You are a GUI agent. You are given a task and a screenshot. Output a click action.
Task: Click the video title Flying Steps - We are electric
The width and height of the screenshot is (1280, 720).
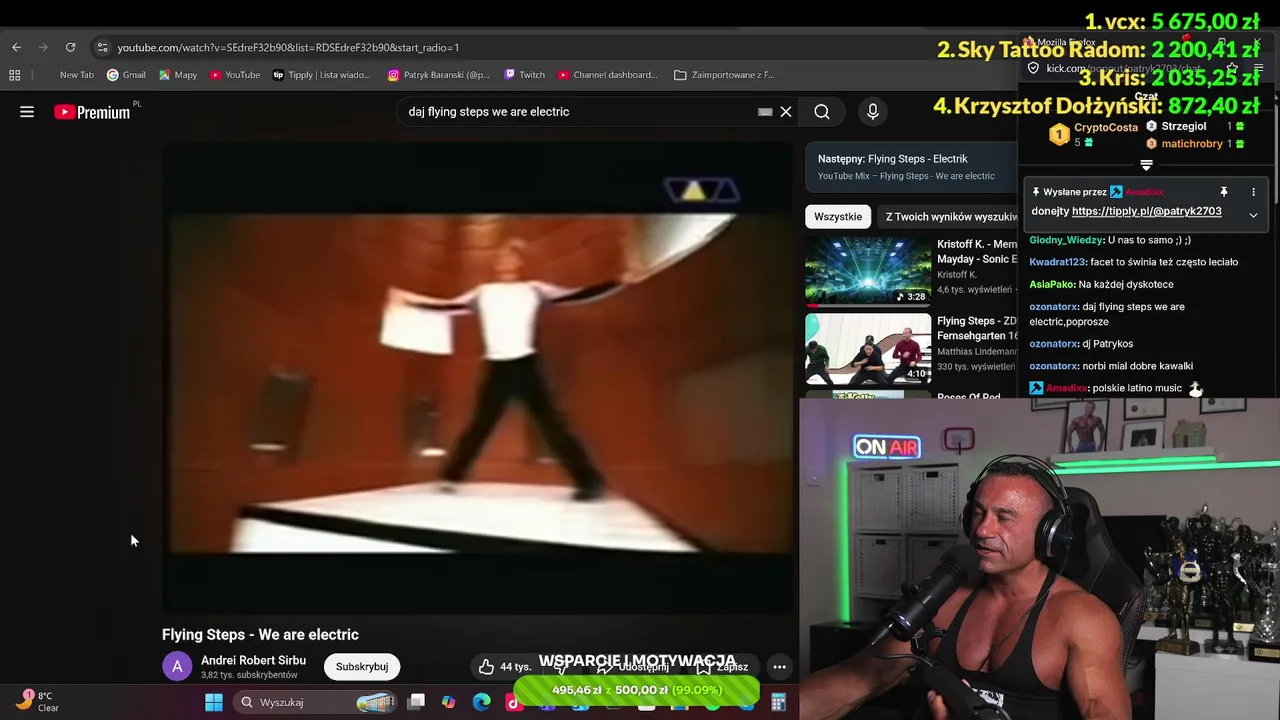[260, 635]
